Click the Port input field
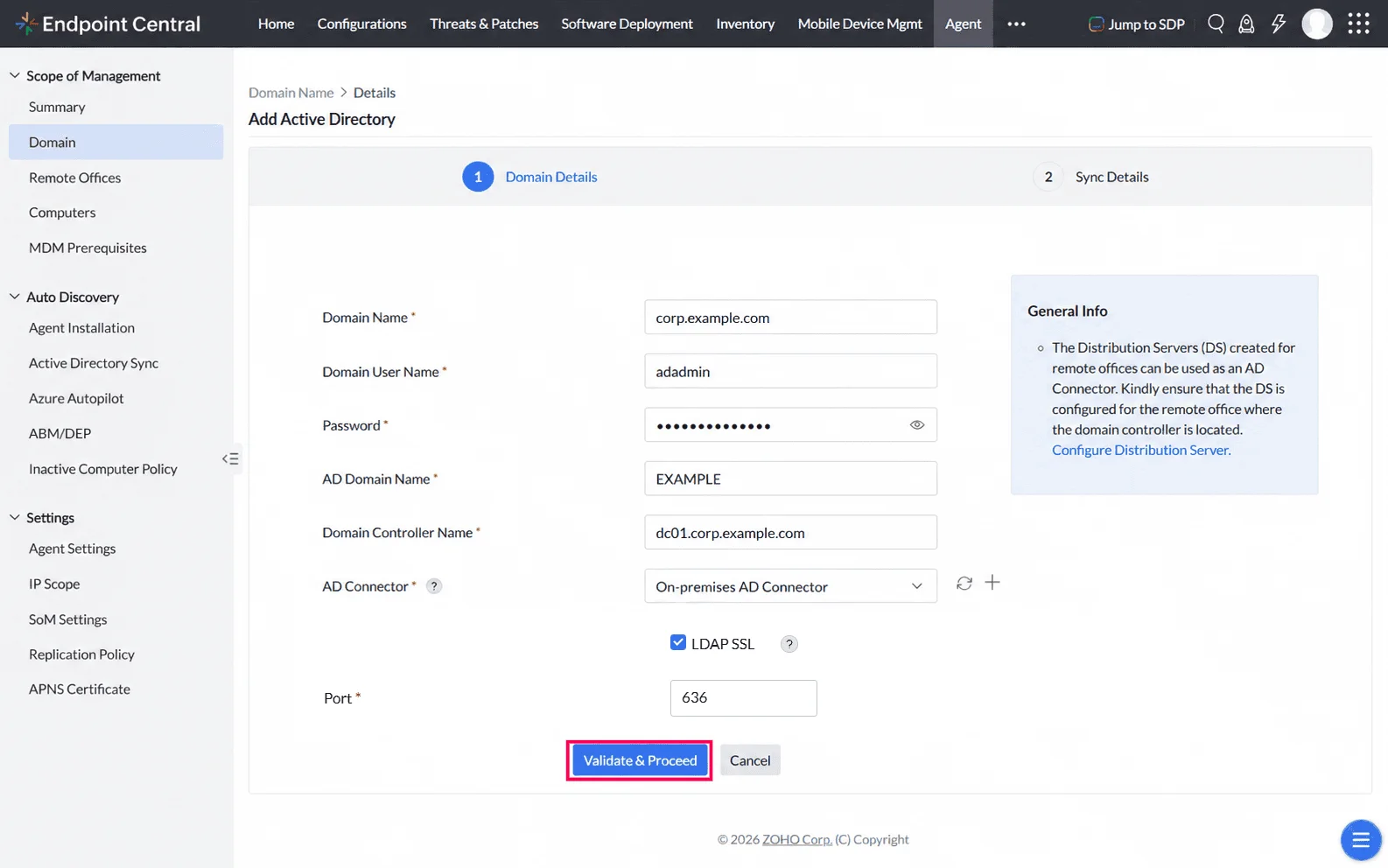 pyautogui.click(x=743, y=698)
